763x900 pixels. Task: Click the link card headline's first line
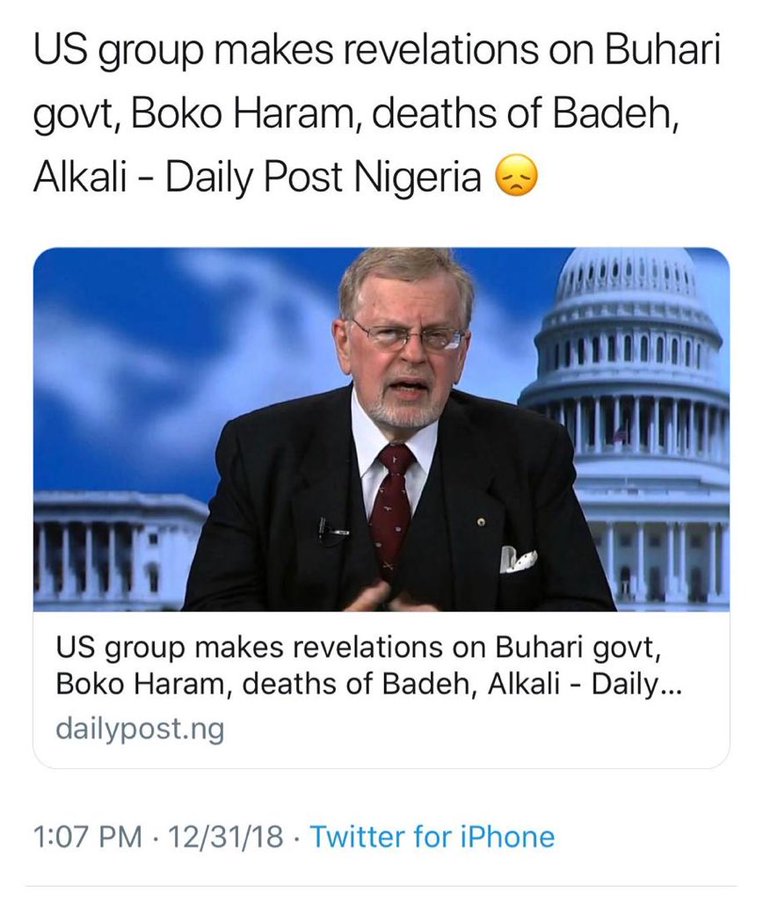coord(359,650)
